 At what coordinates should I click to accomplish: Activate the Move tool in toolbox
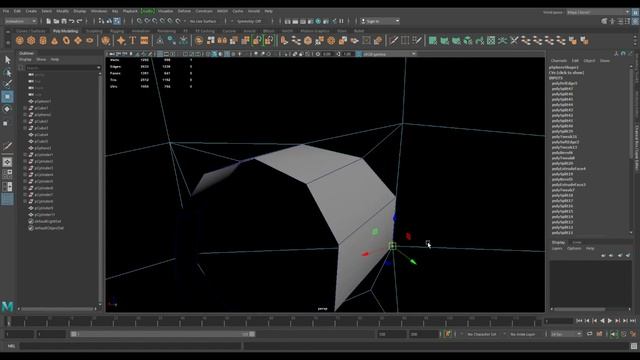(7, 97)
